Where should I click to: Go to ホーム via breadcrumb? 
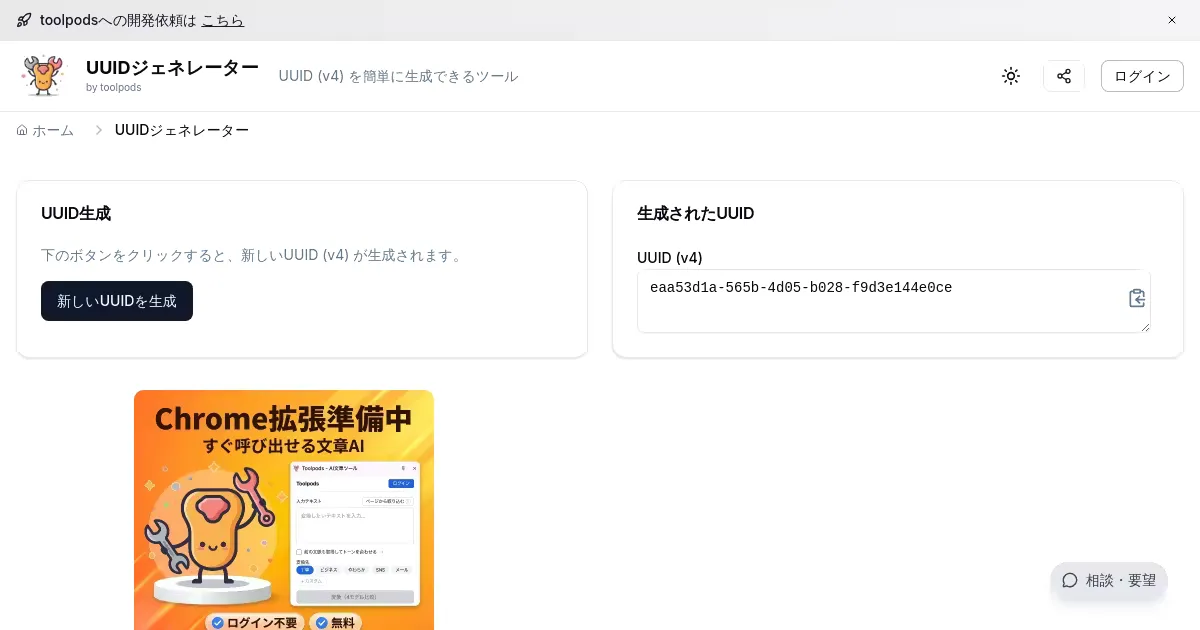53,130
